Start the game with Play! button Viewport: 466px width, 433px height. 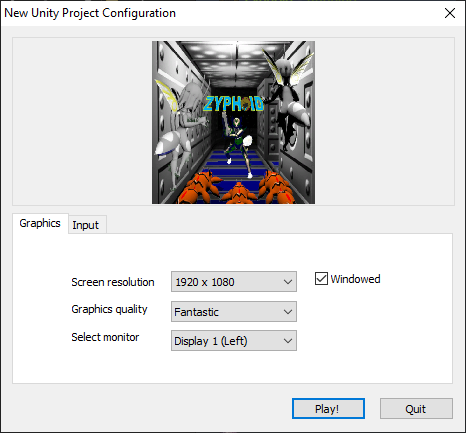point(328,408)
